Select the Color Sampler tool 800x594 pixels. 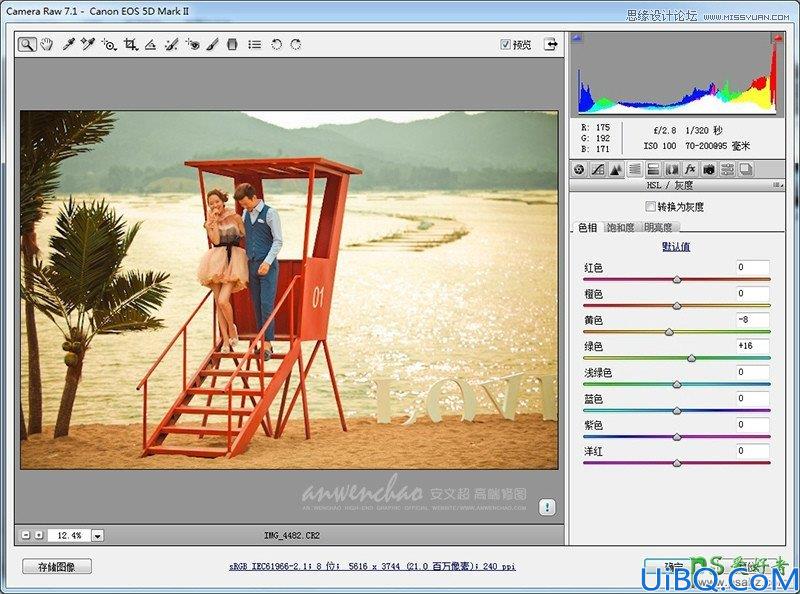(x=88, y=45)
